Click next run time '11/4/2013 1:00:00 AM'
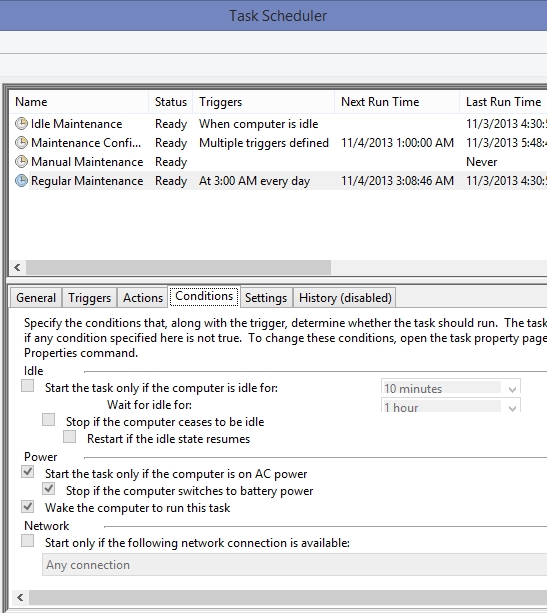This screenshot has height=613, width=547. pos(397,143)
